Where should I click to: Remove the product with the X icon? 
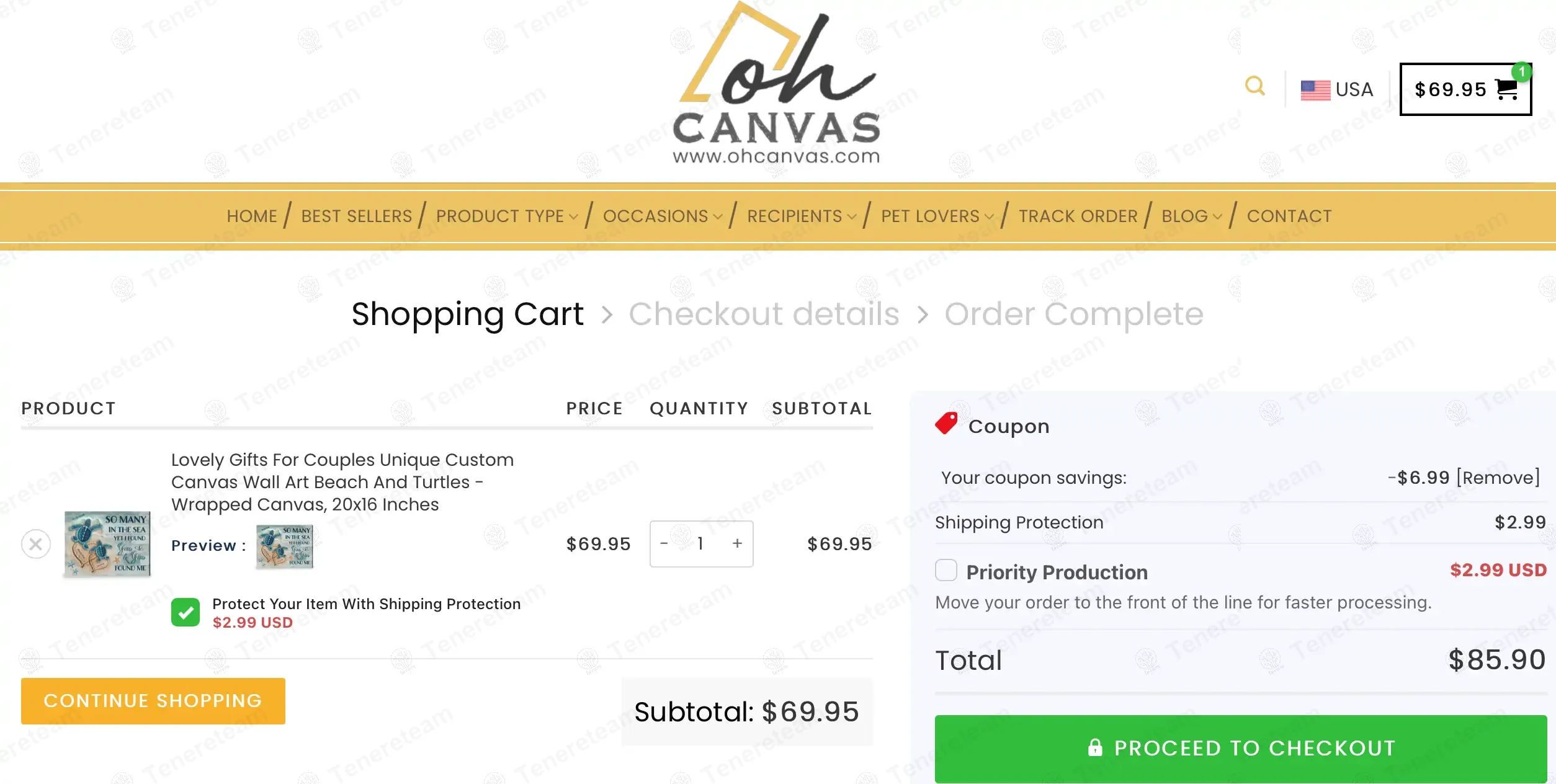(x=36, y=544)
